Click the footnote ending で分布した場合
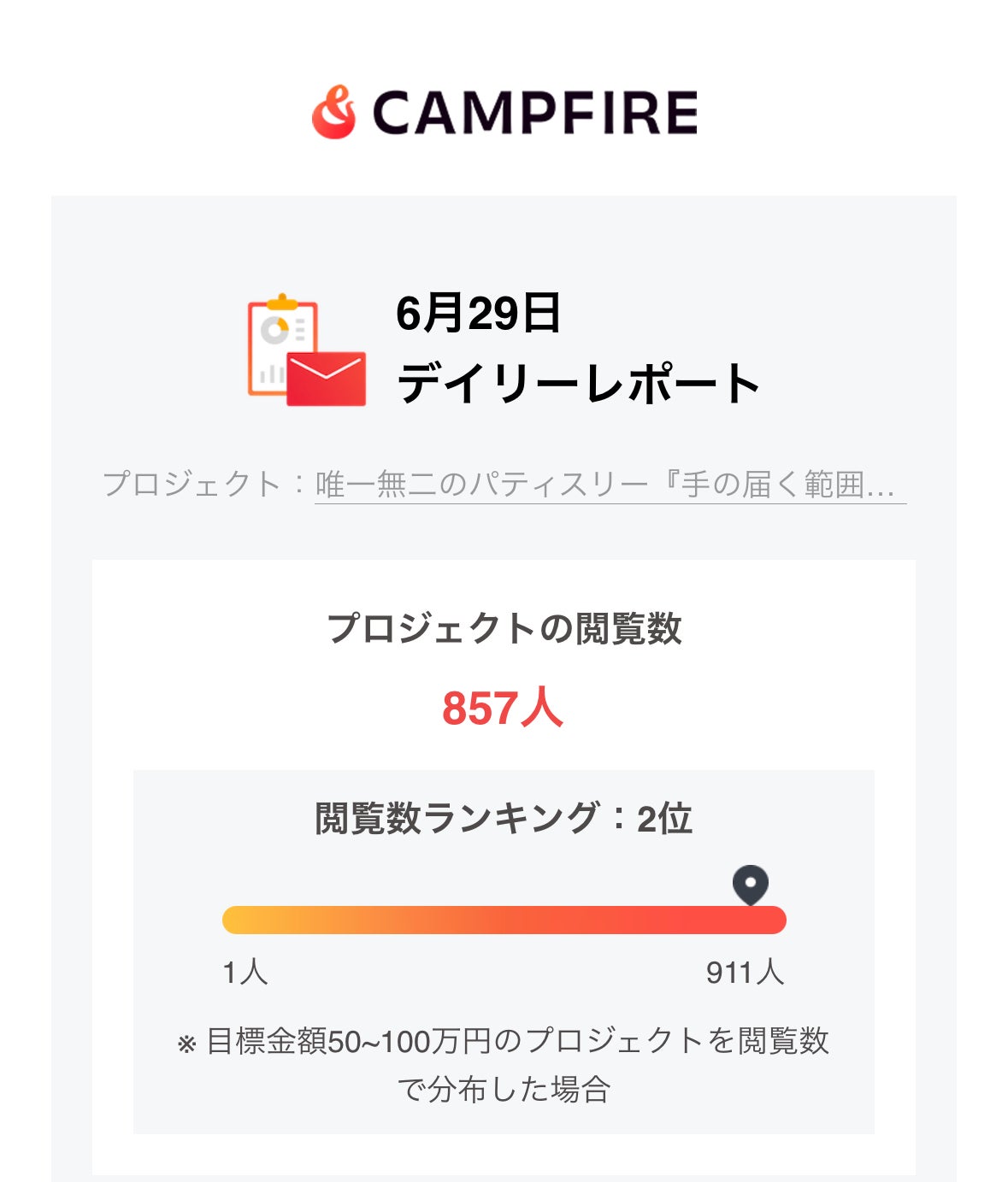The width and height of the screenshot is (1008, 1182). (x=504, y=1090)
